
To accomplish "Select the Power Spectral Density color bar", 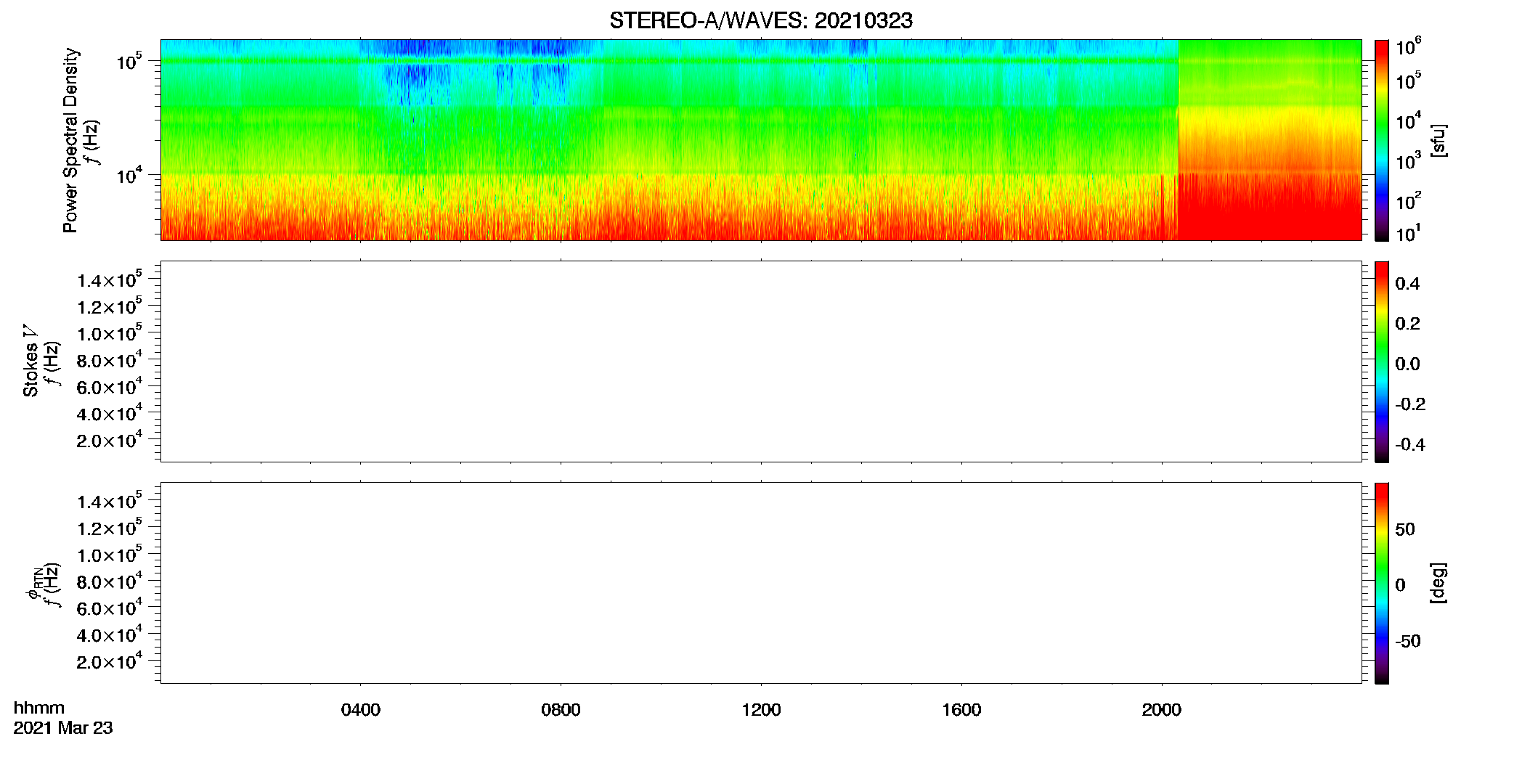I will pyautogui.click(x=1381, y=140).
